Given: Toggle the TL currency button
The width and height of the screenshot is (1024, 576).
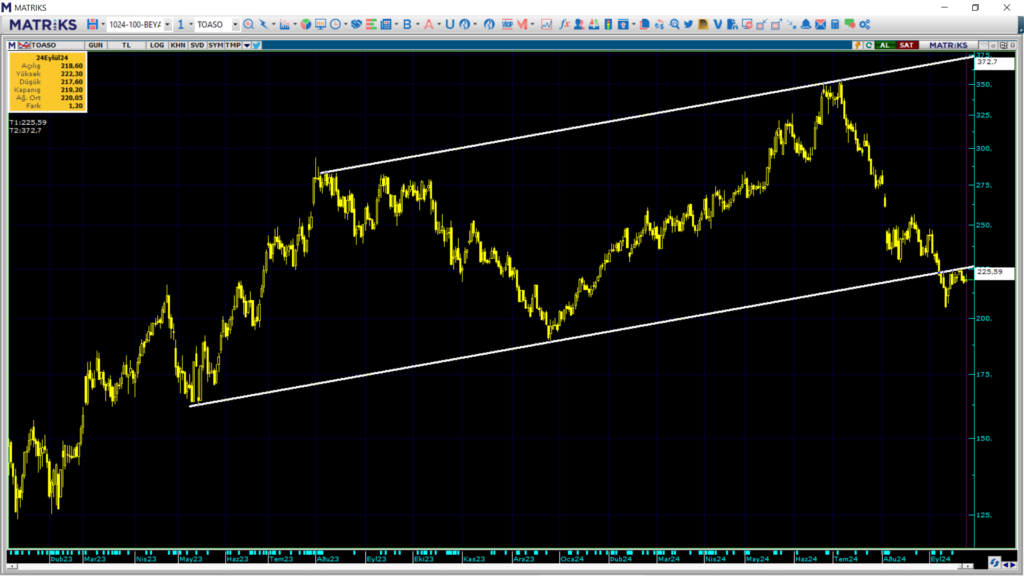Looking at the screenshot, I should 126,45.
